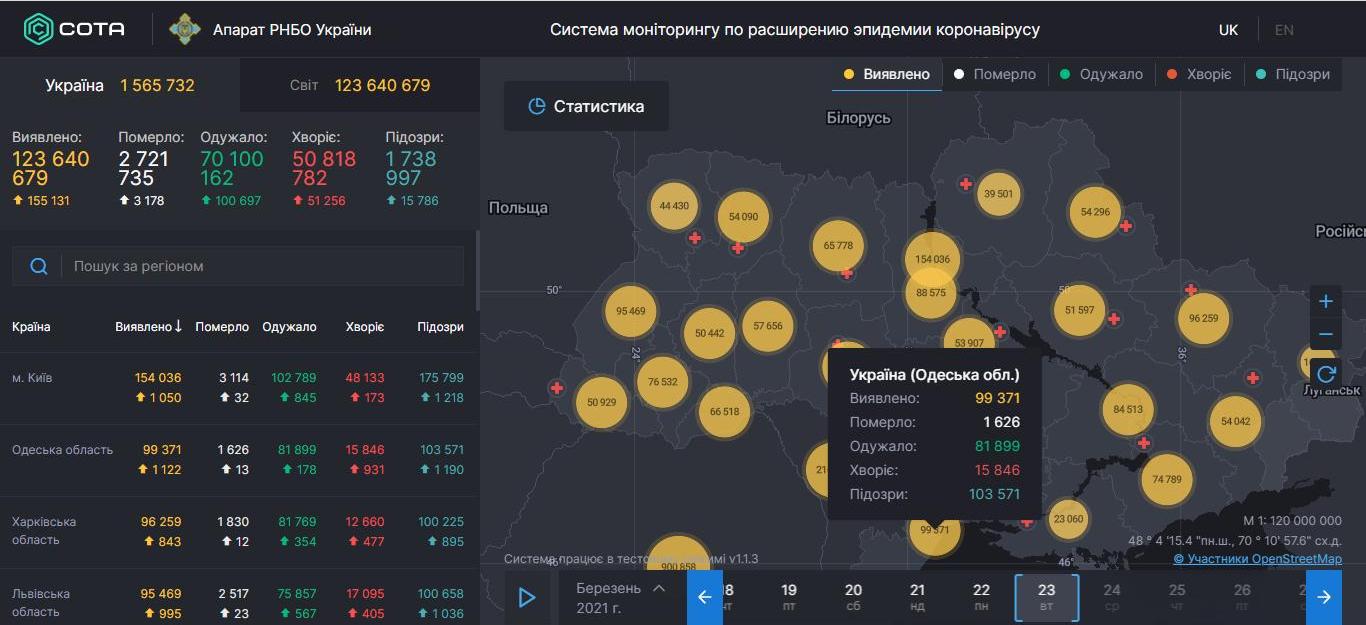The image size is (1366, 625).
Task: Go to previous dates with left arrow
Action: coord(704,597)
